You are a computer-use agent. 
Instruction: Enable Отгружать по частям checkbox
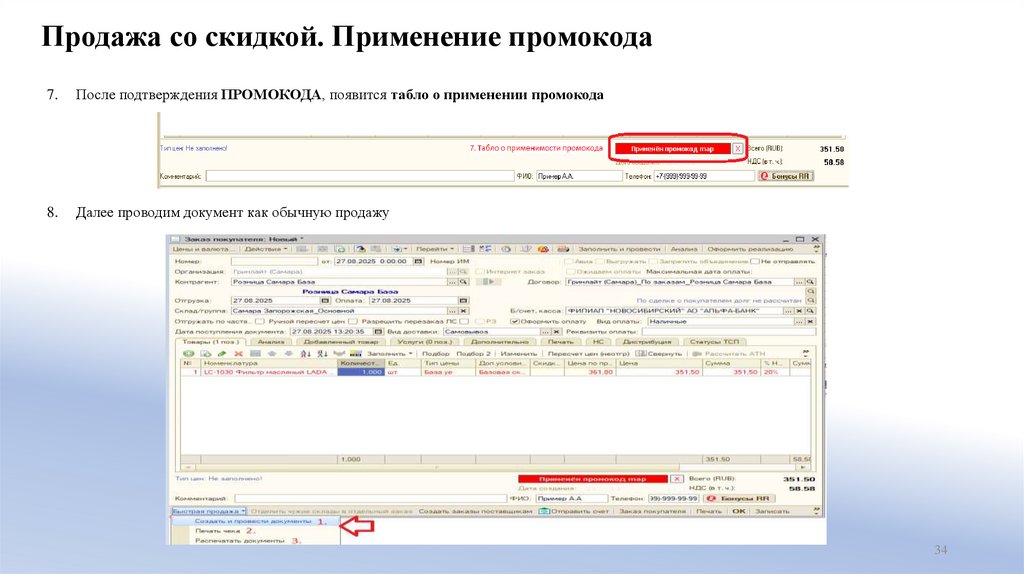point(259,321)
